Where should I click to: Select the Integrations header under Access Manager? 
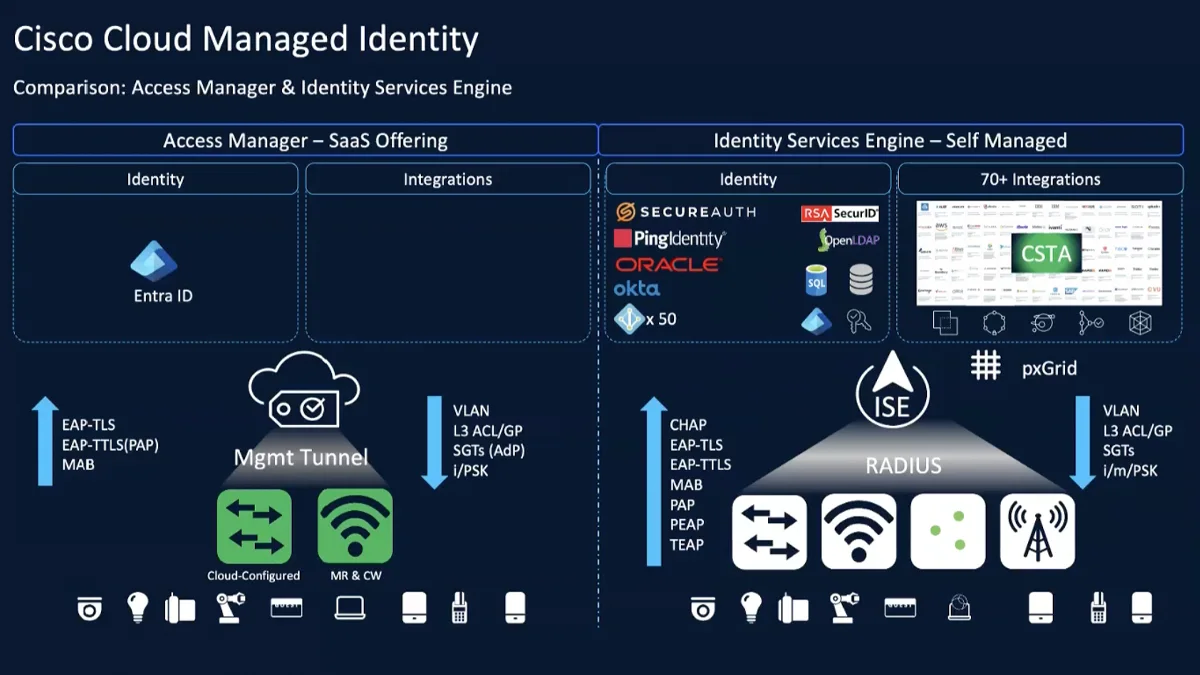pos(448,179)
